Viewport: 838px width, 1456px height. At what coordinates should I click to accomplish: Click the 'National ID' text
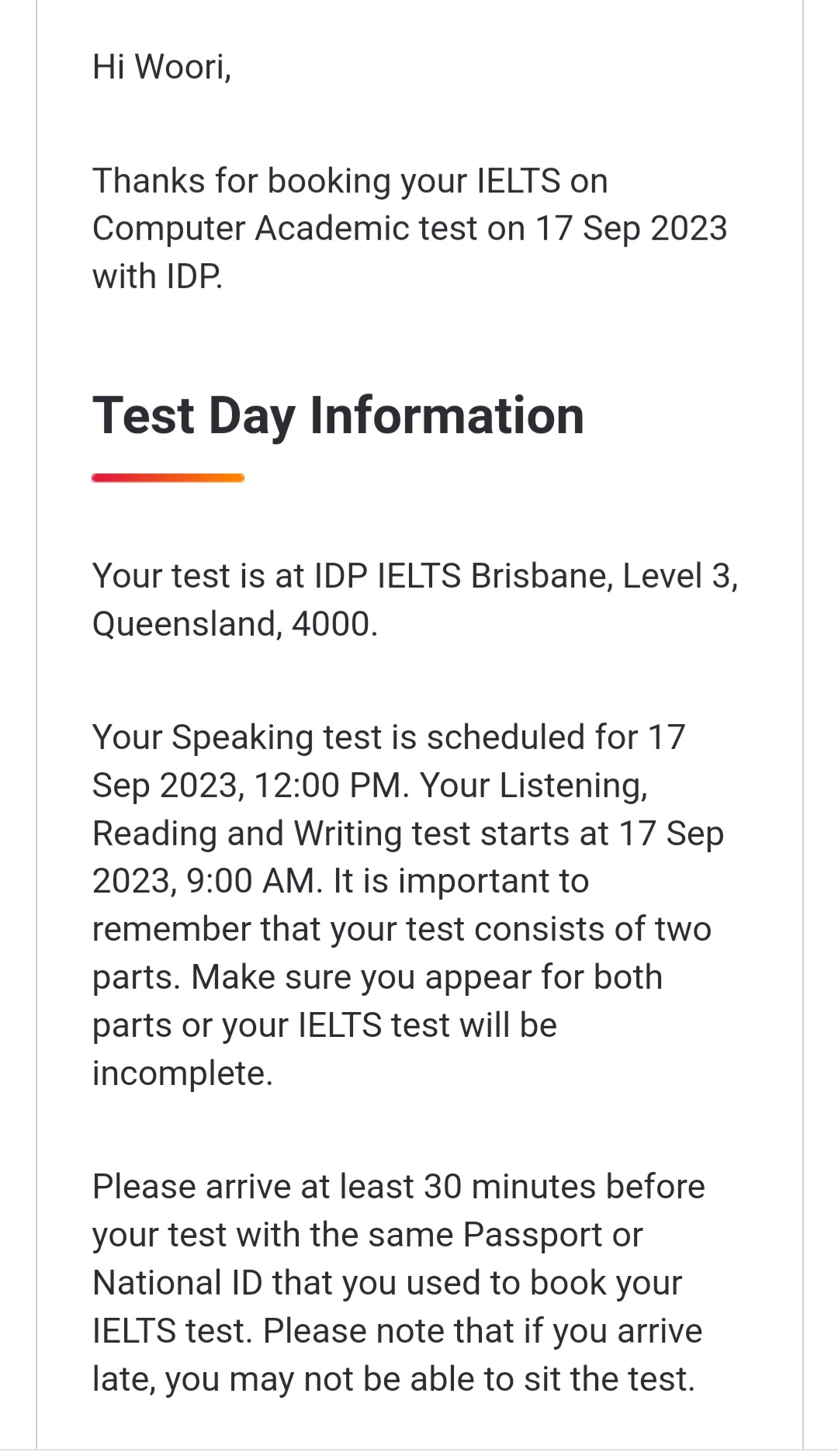click(x=178, y=1284)
